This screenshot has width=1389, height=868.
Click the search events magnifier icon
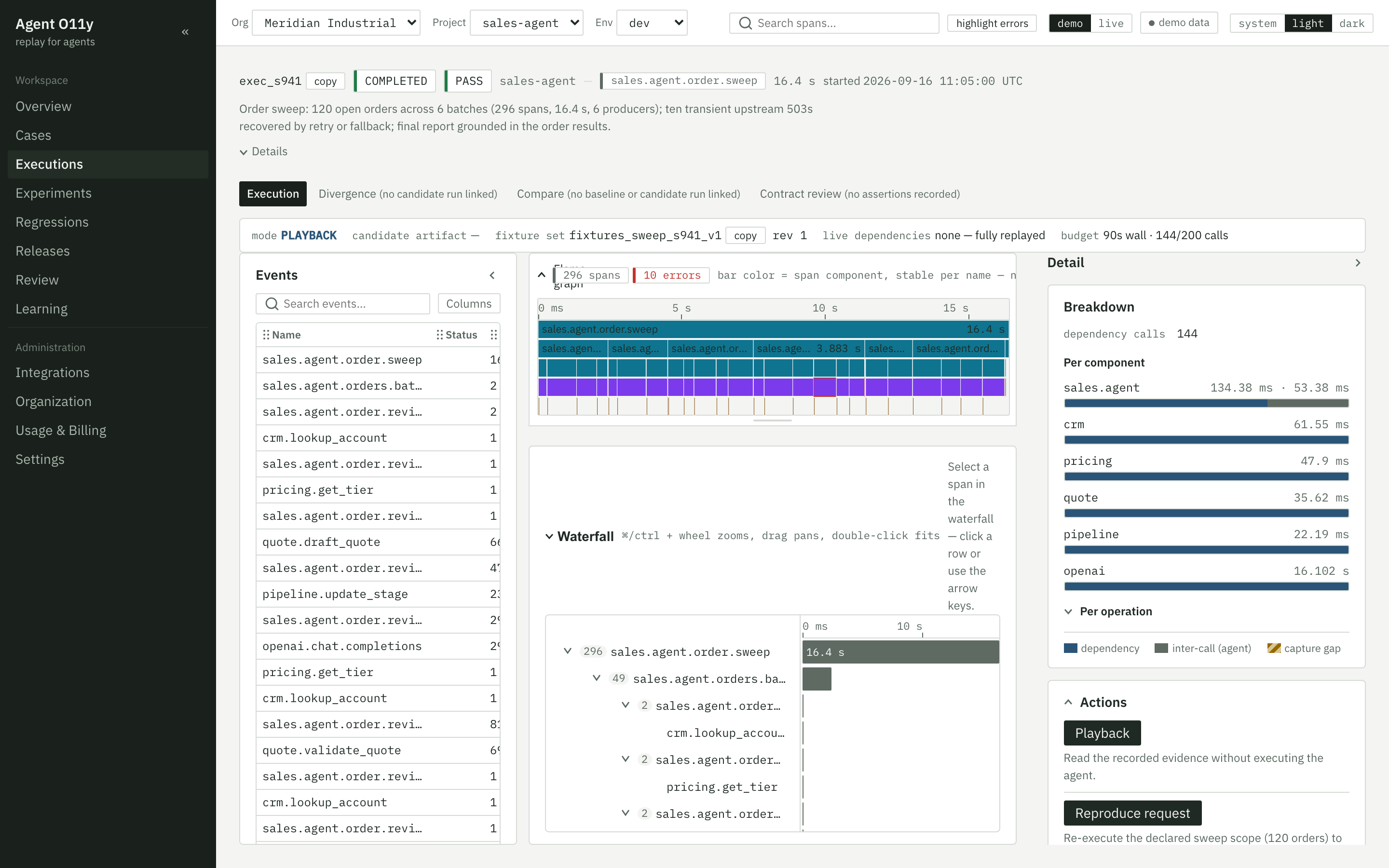tap(272, 304)
